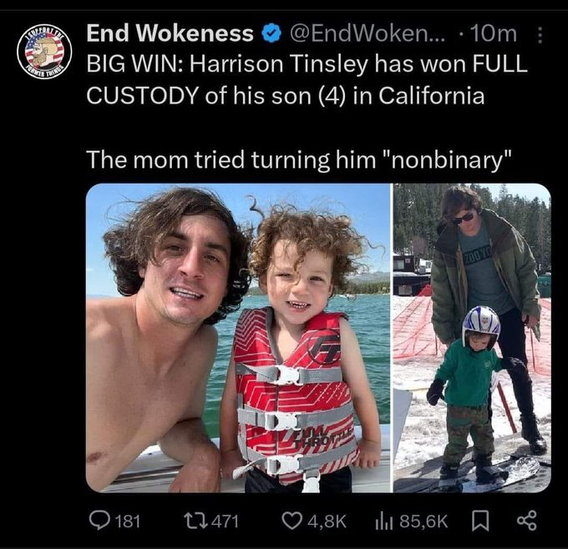The height and width of the screenshot is (549, 568).
Task: View analytics via the bar chart icon
Action: tap(384, 521)
